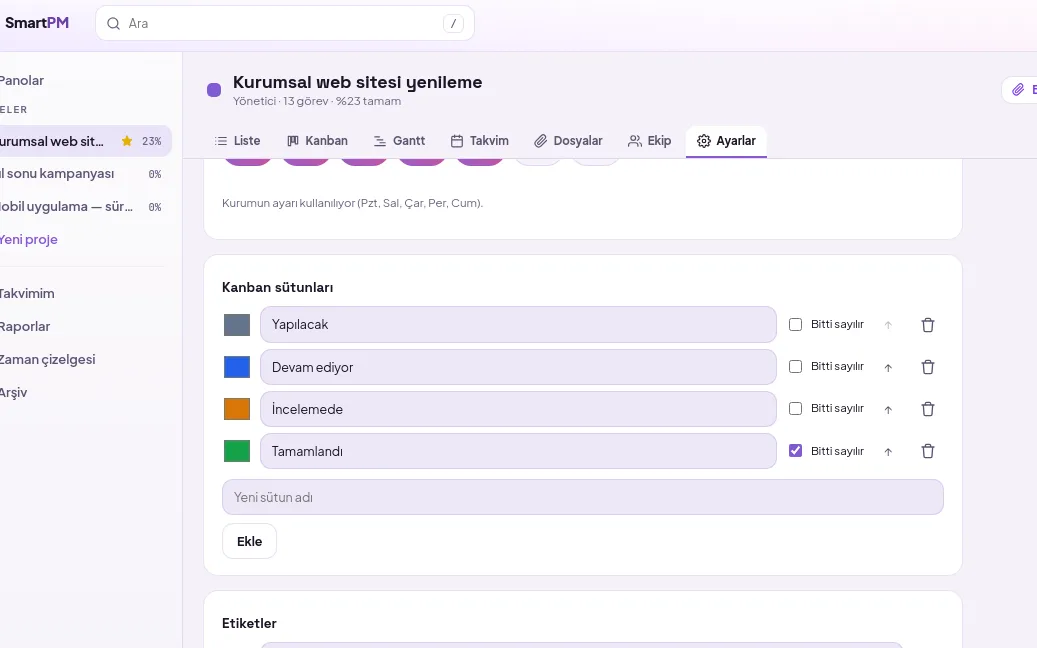Open the Dosyalar tab
1037x648 pixels.
[x=568, y=141]
